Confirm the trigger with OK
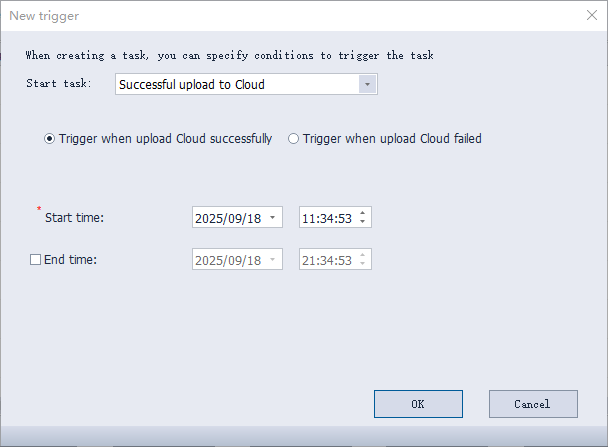The image size is (608, 447). [x=418, y=404]
